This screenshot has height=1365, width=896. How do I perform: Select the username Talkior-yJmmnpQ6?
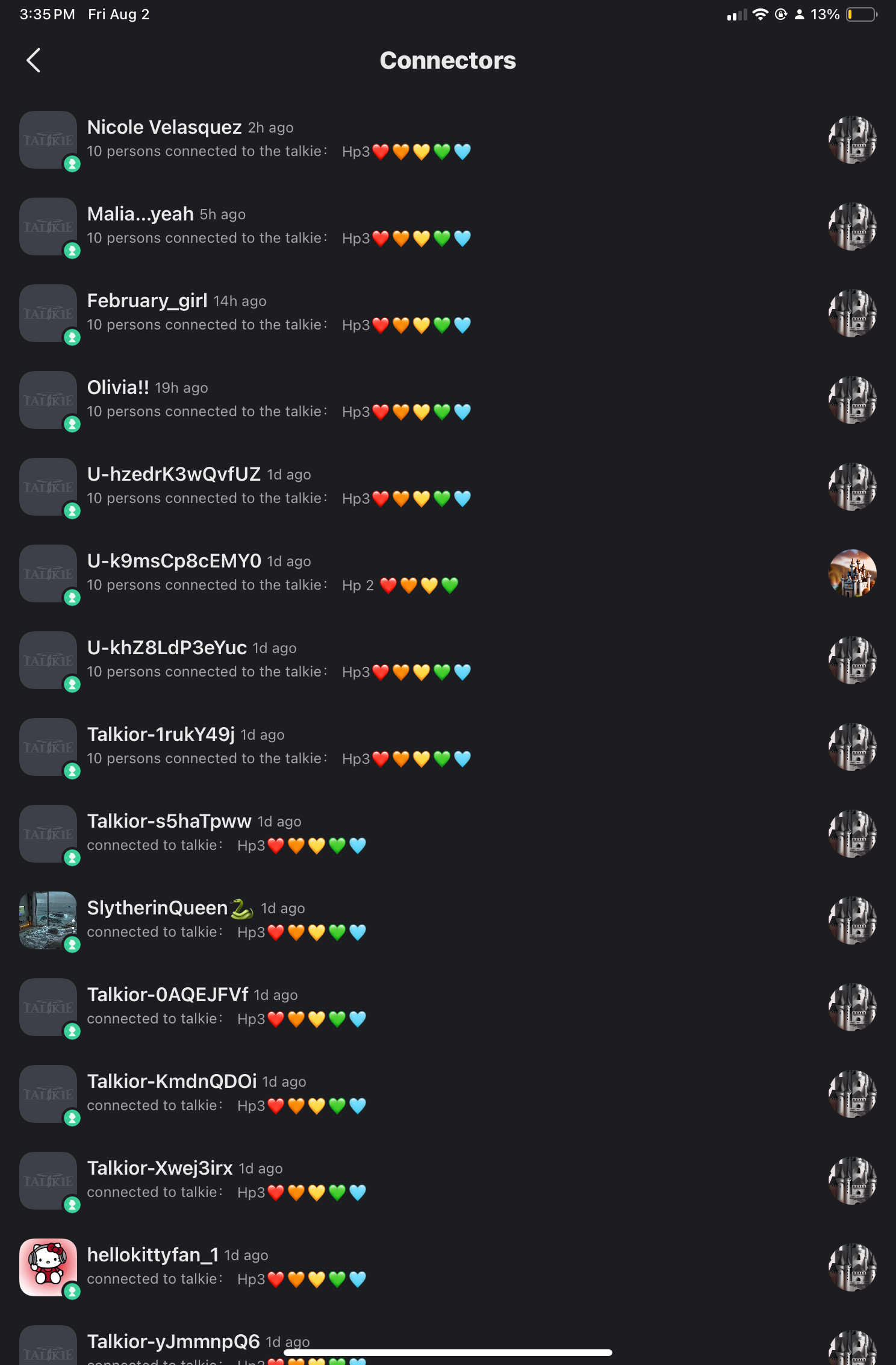click(173, 1342)
